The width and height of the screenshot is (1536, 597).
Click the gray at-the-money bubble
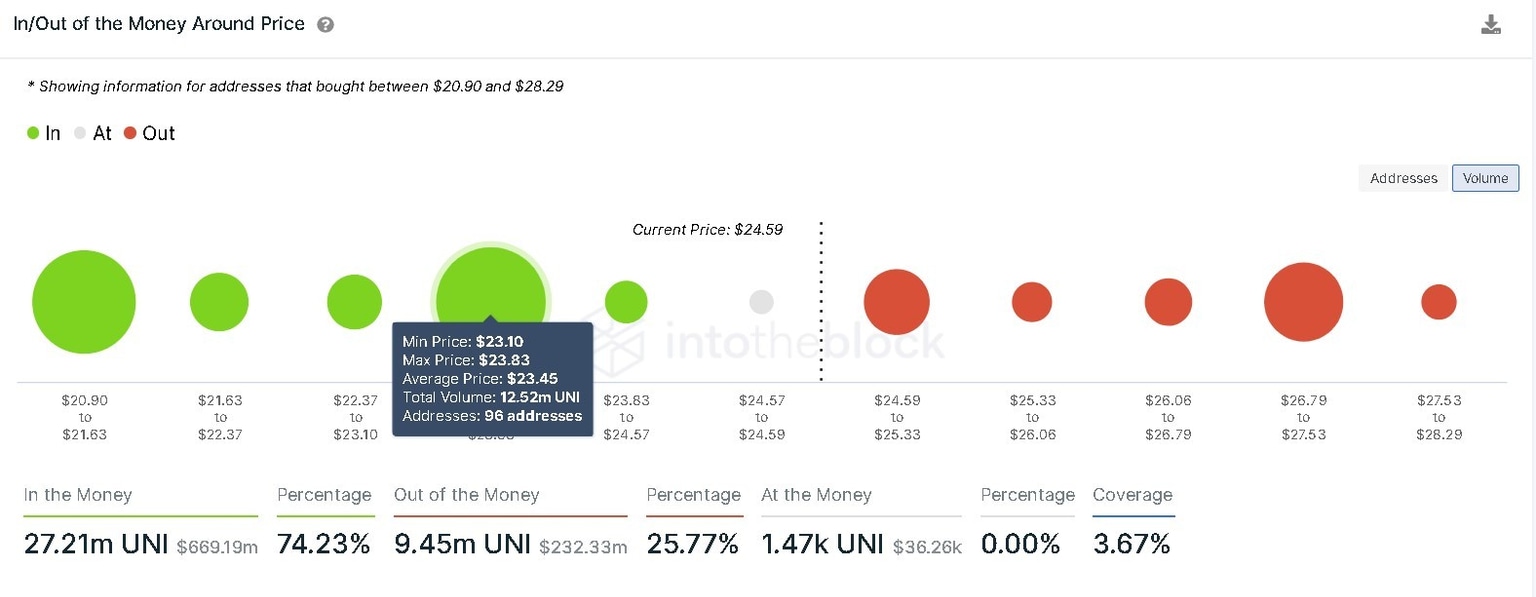click(761, 302)
